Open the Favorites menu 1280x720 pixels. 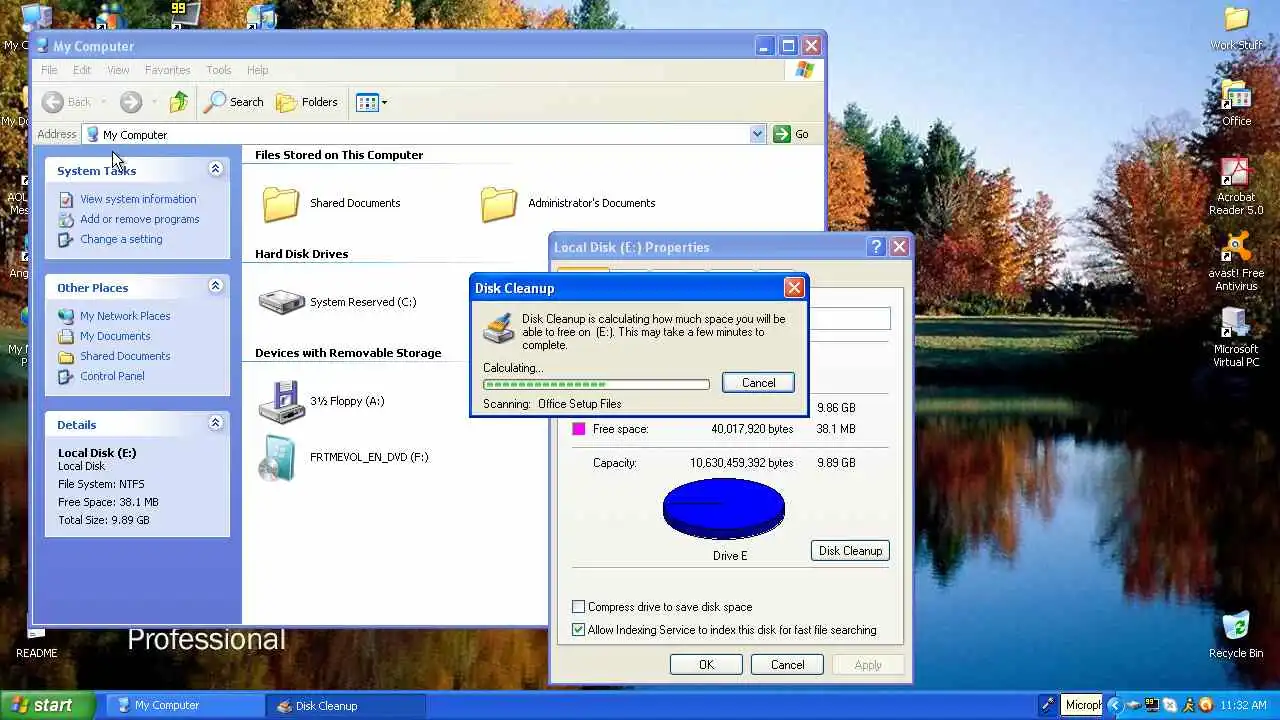(167, 70)
